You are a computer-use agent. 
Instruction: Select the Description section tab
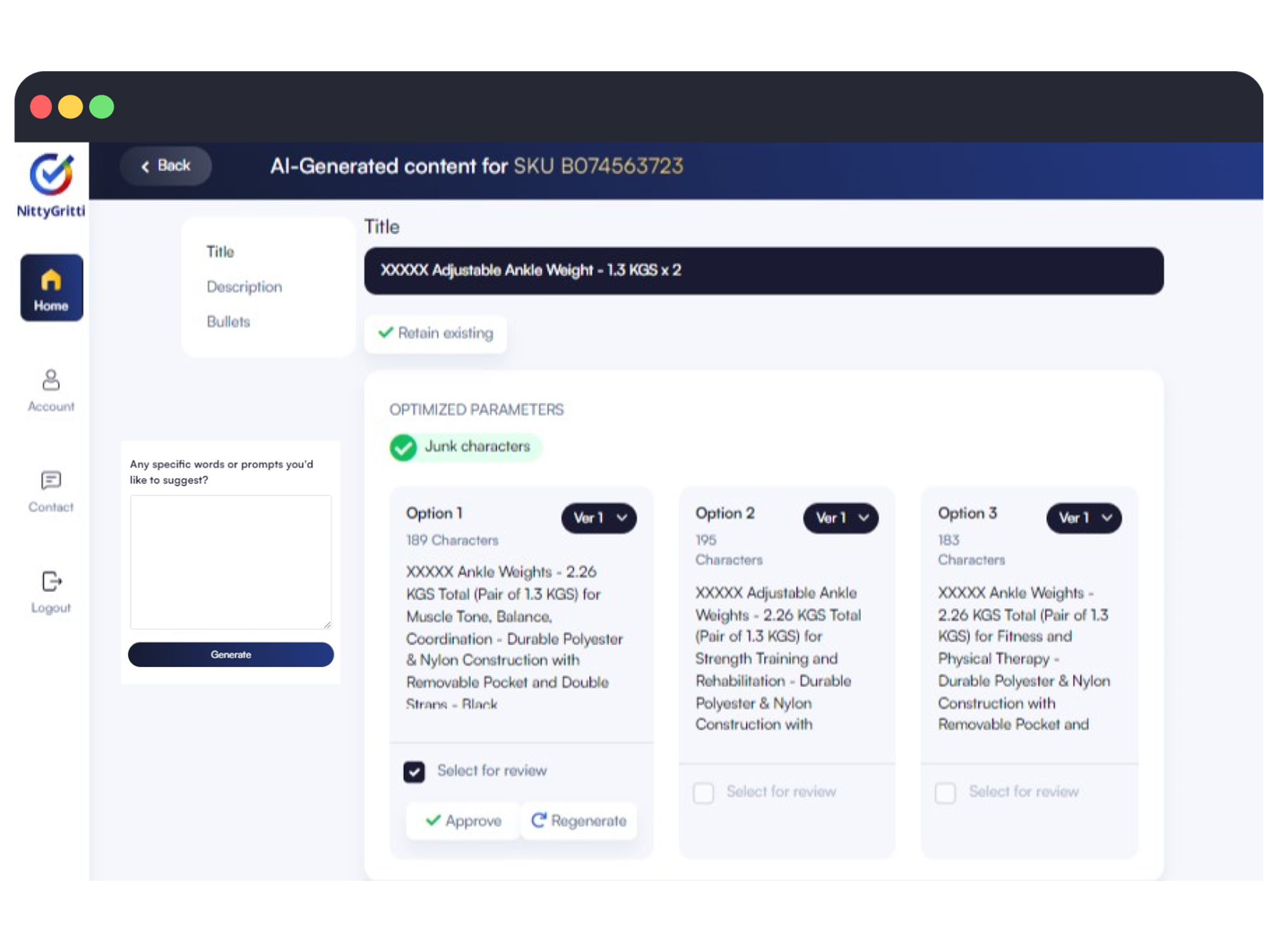point(244,287)
